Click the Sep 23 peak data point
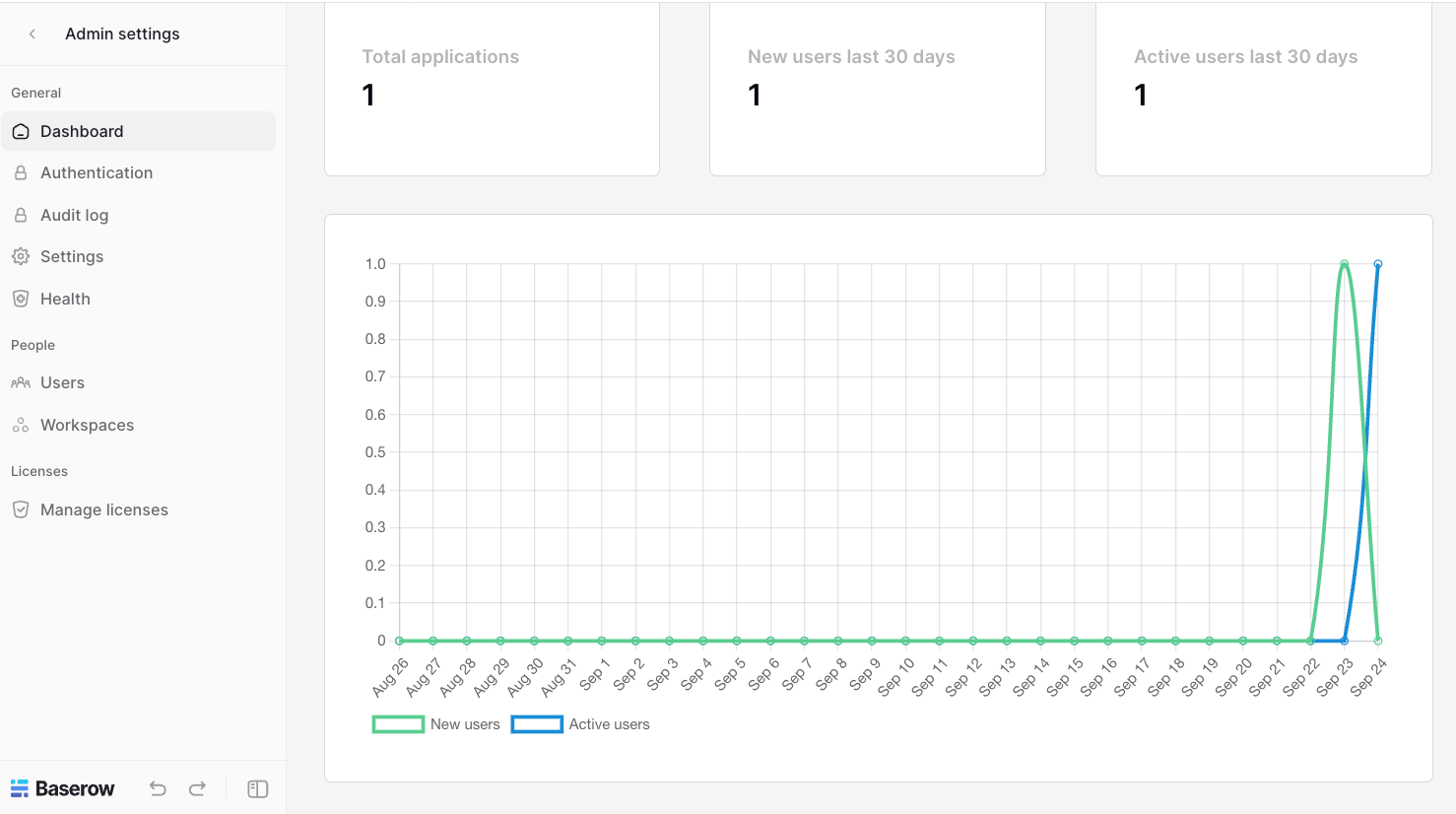 [x=1344, y=264]
